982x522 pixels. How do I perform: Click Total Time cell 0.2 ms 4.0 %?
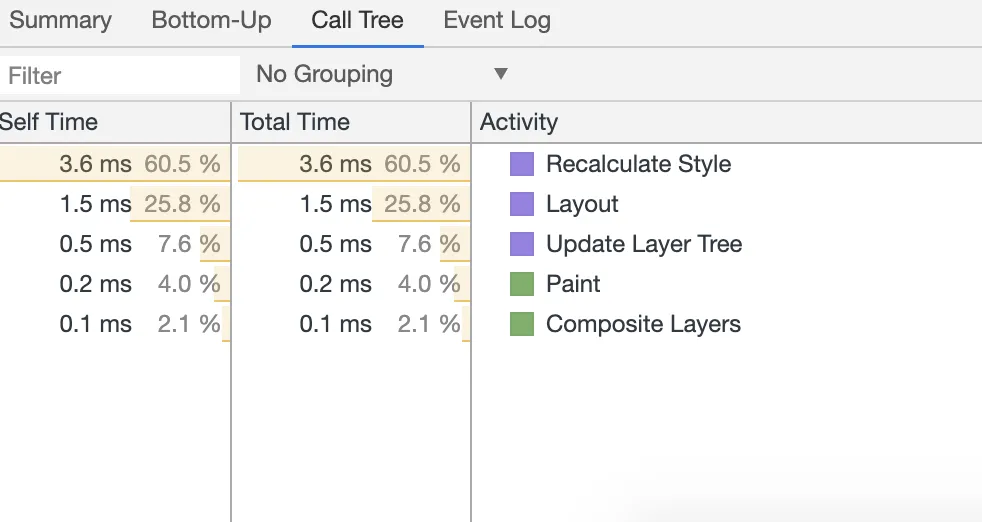351,284
